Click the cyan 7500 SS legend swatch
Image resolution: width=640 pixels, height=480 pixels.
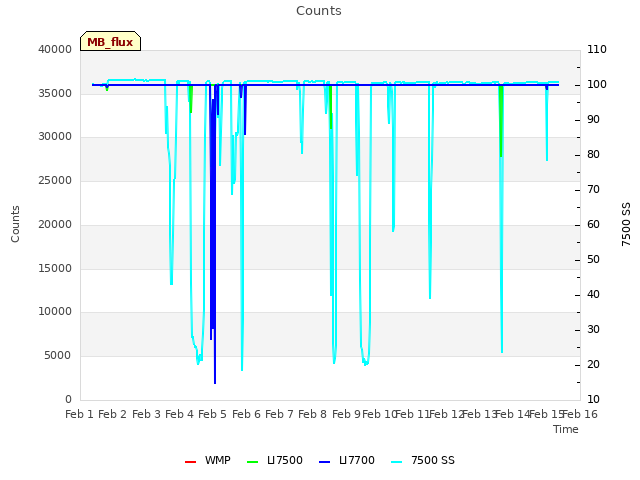[x=397, y=462]
